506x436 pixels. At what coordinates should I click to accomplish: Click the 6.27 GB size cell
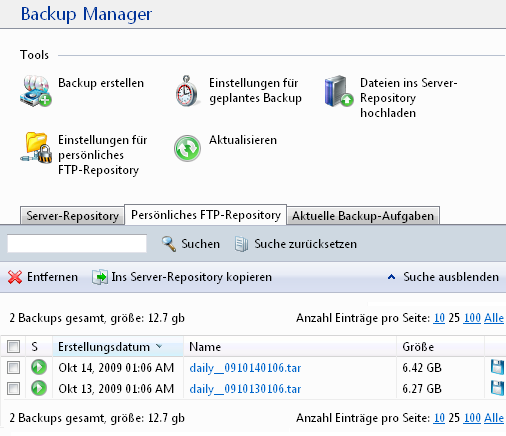click(422, 389)
